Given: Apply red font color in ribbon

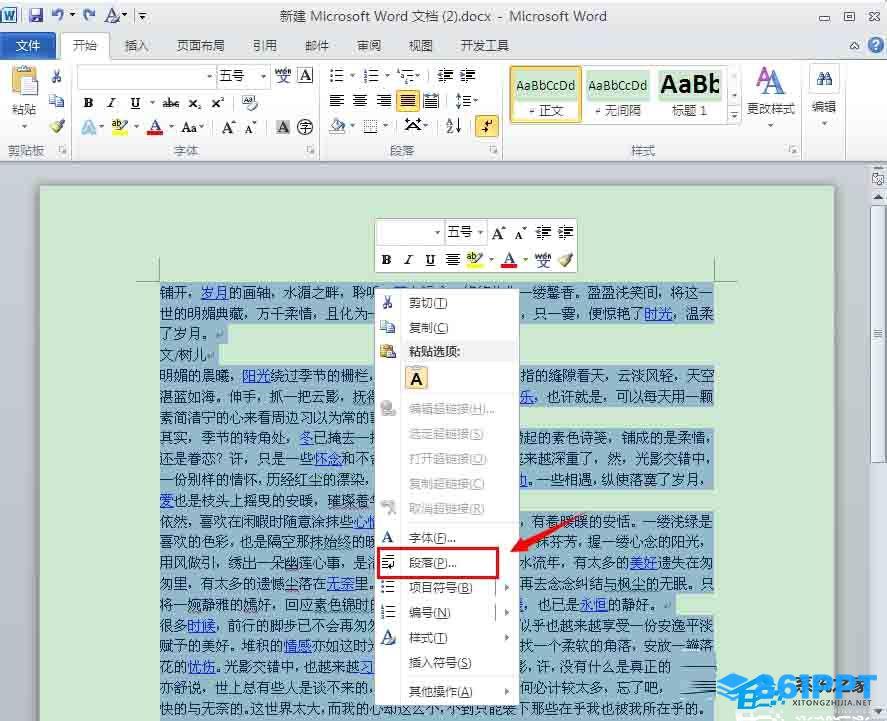Looking at the screenshot, I should pos(155,127).
